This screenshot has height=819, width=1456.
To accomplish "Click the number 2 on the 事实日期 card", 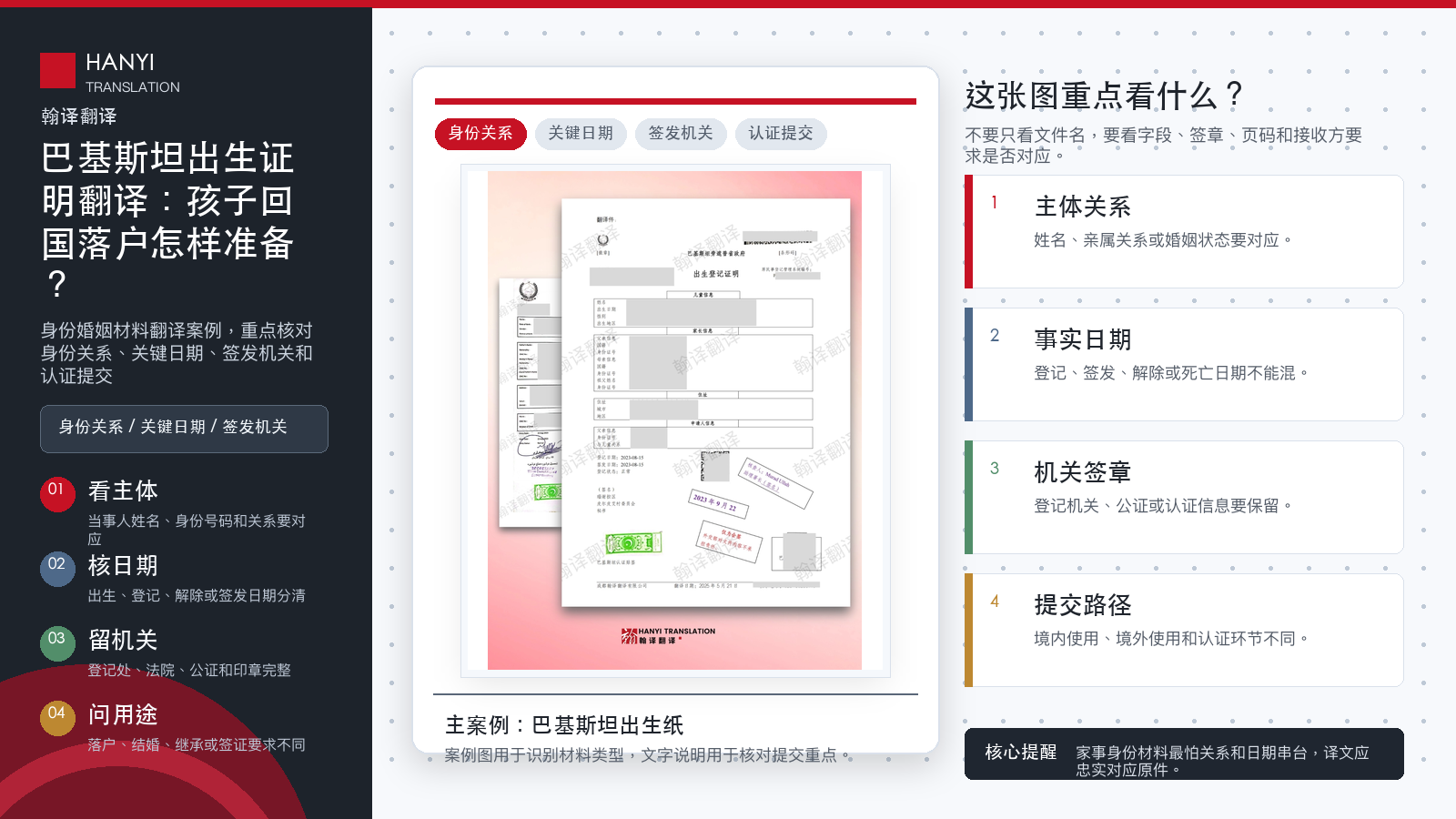I will [x=995, y=336].
